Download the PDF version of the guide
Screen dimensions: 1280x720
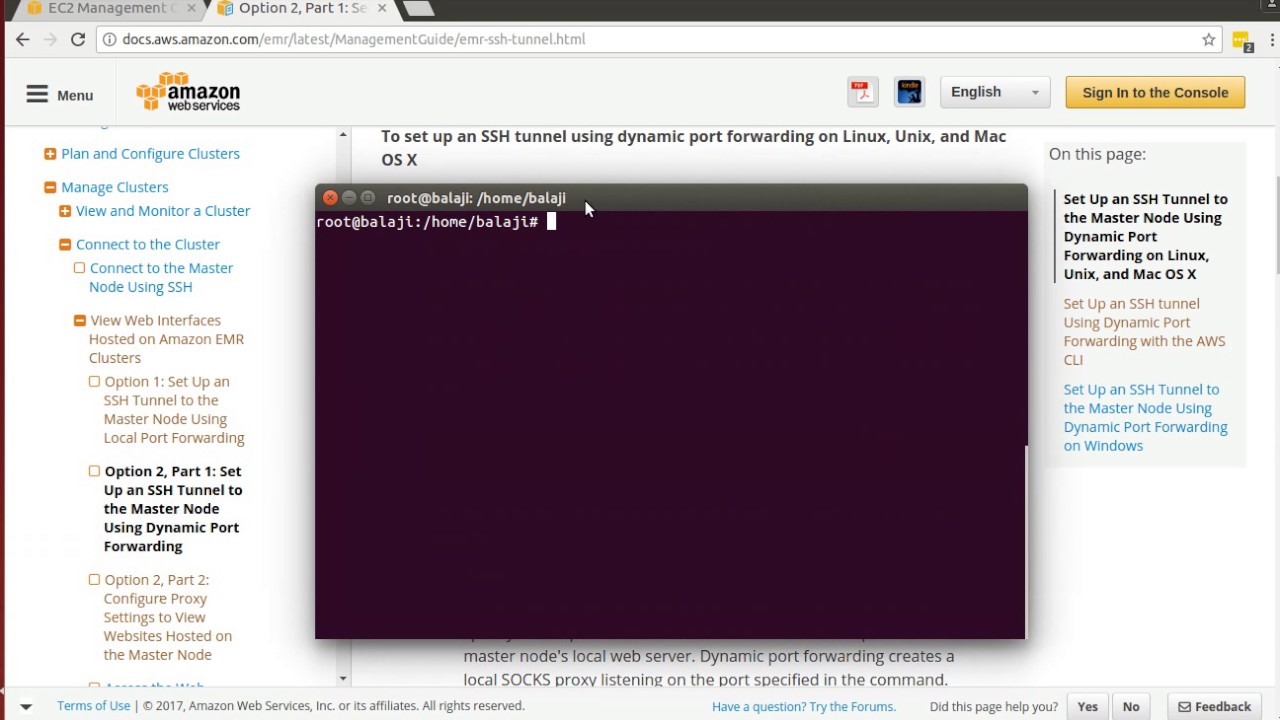pyautogui.click(x=862, y=92)
